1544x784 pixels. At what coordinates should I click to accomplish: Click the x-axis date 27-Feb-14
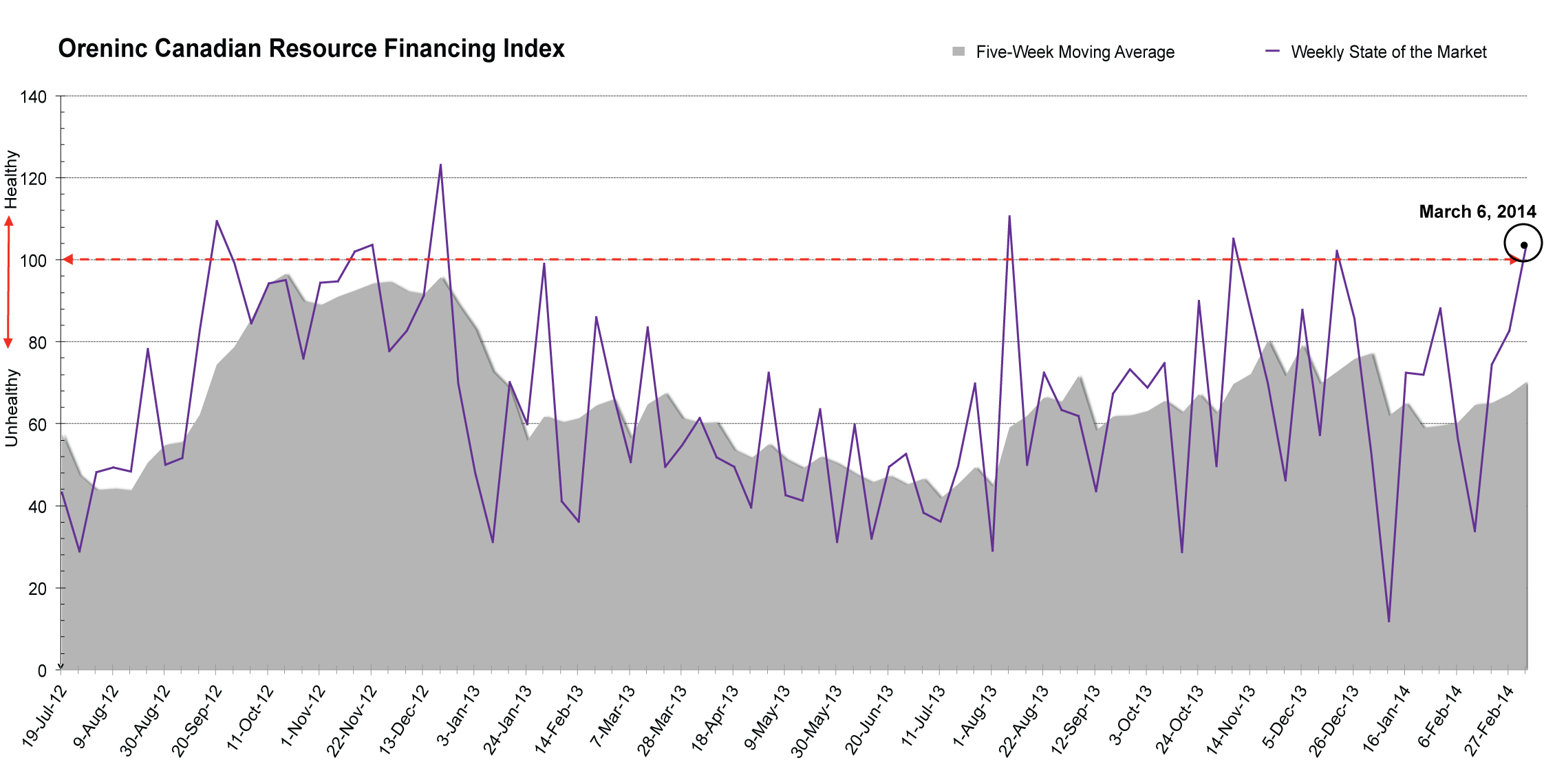pyautogui.click(x=1490, y=720)
